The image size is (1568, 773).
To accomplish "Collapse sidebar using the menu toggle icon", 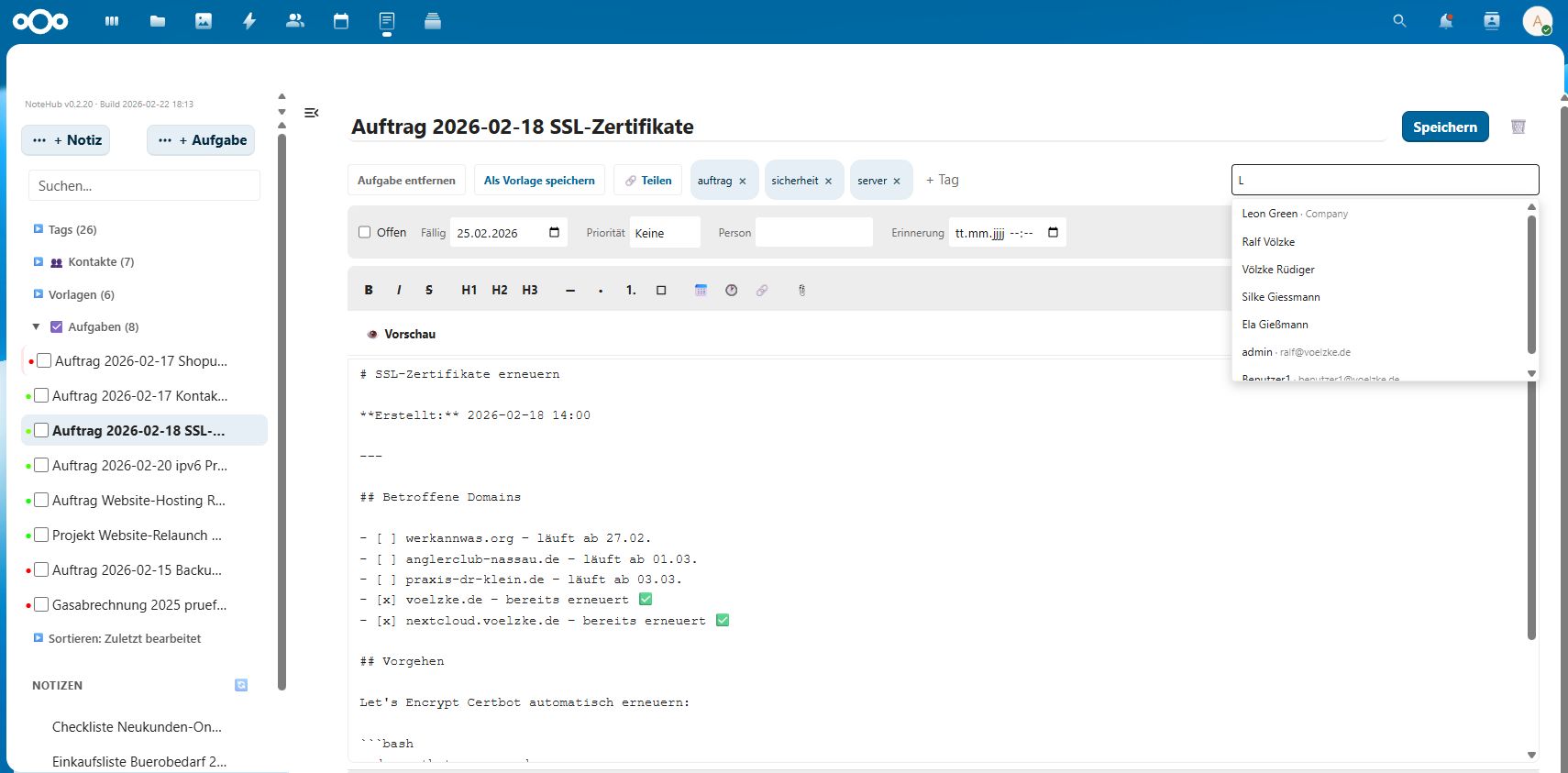I will 312,113.
